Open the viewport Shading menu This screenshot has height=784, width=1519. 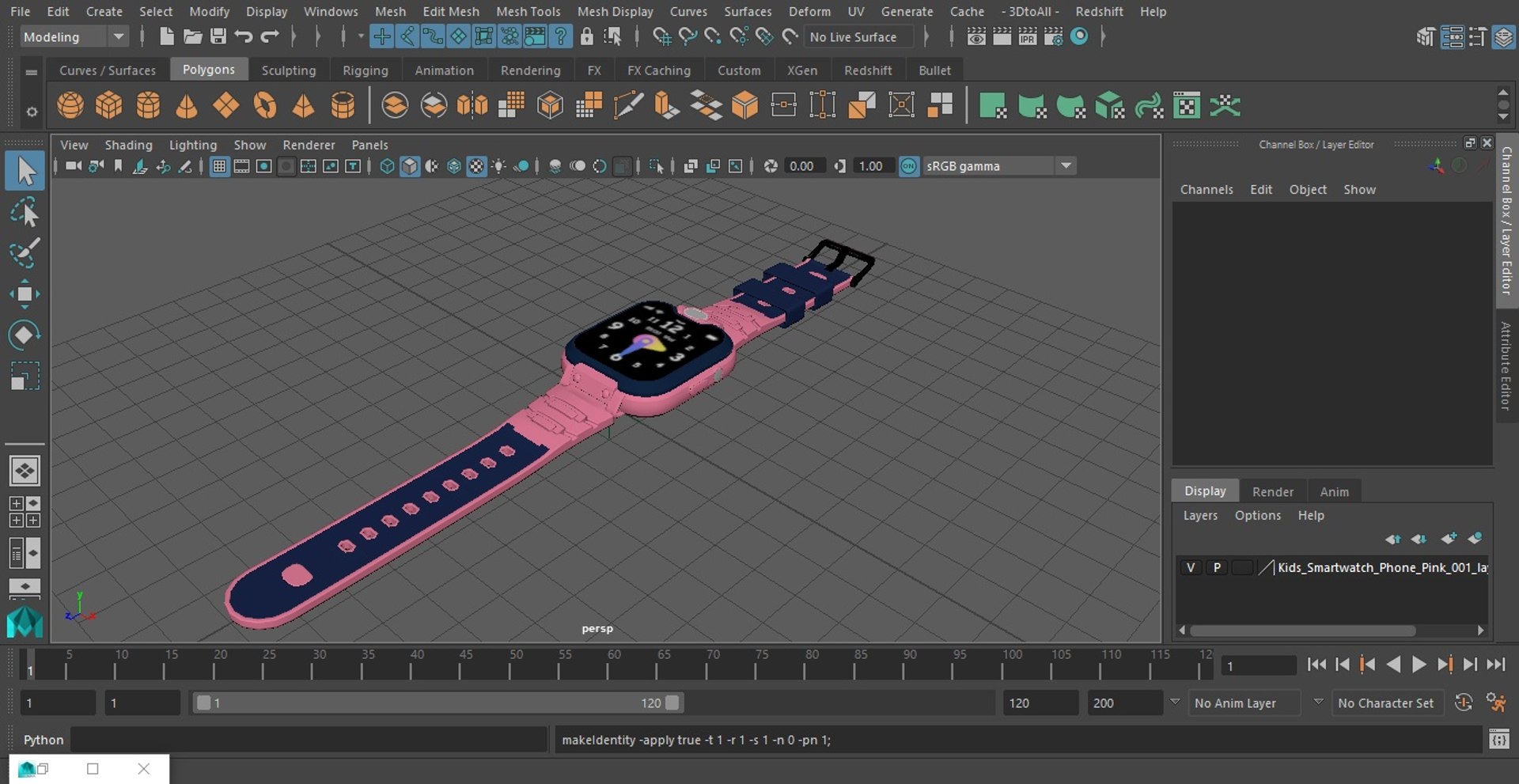pyautogui.click(x=128, y=145)
